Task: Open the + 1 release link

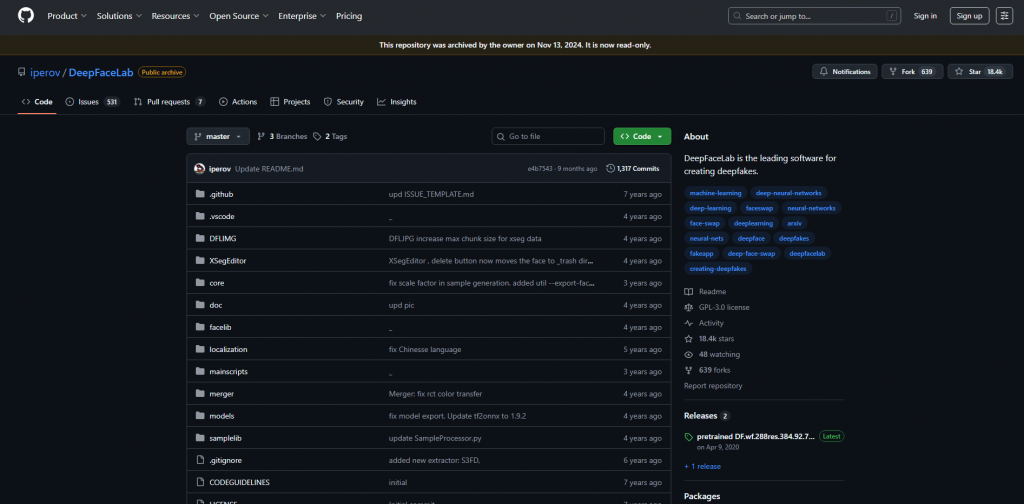Action: [x=703, y=466]
